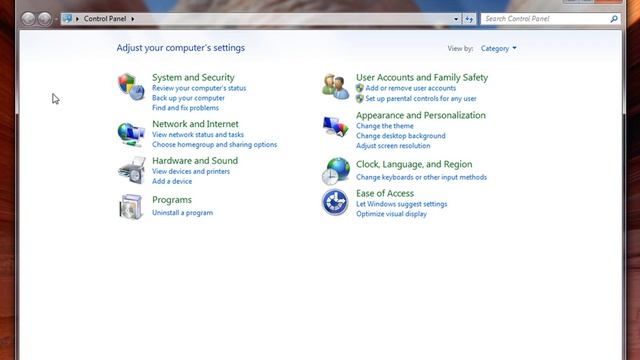Click Change keyboards or other input methods
Viewport: 640px width, 360px height.
click(x=421, y=177)
